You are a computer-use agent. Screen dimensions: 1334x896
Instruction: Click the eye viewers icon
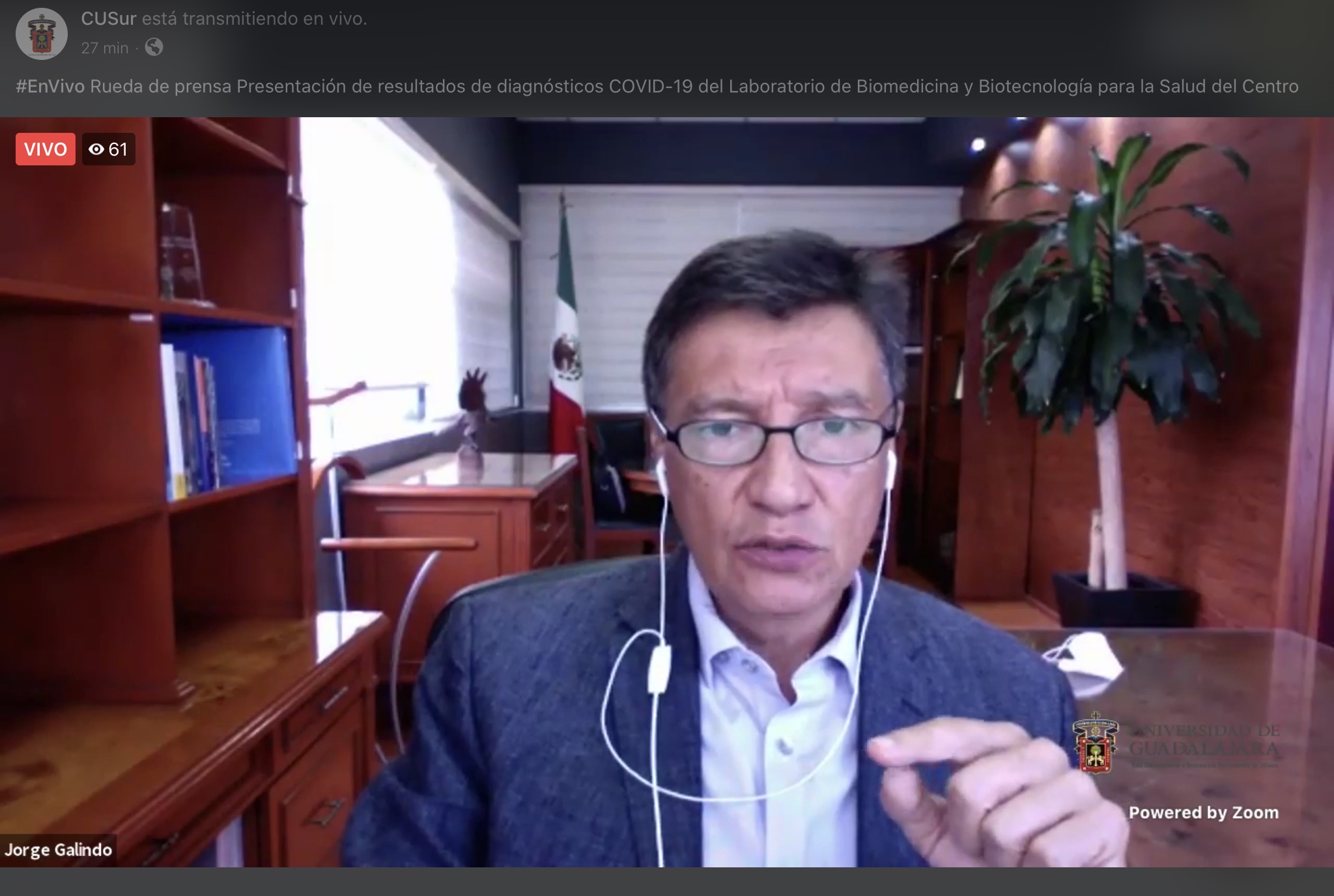96,150
